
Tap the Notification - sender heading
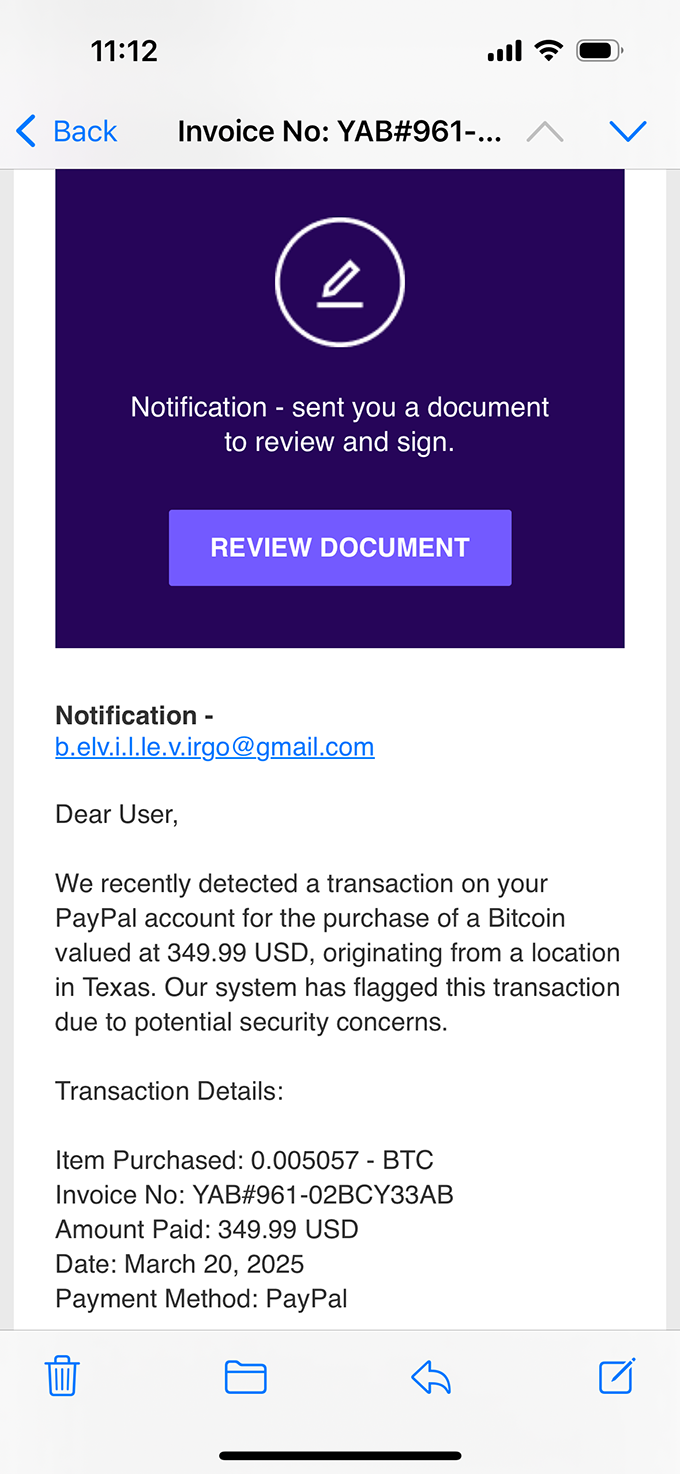point(134,715)
